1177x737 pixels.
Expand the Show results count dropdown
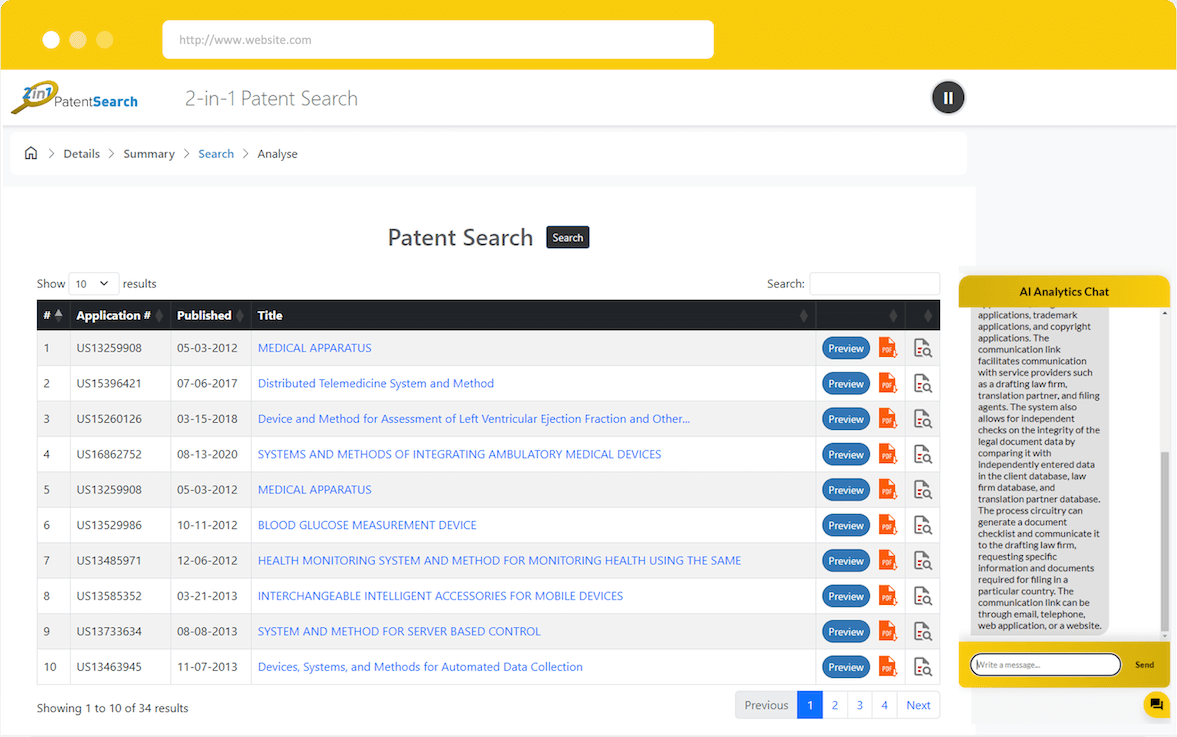[93, 284]
